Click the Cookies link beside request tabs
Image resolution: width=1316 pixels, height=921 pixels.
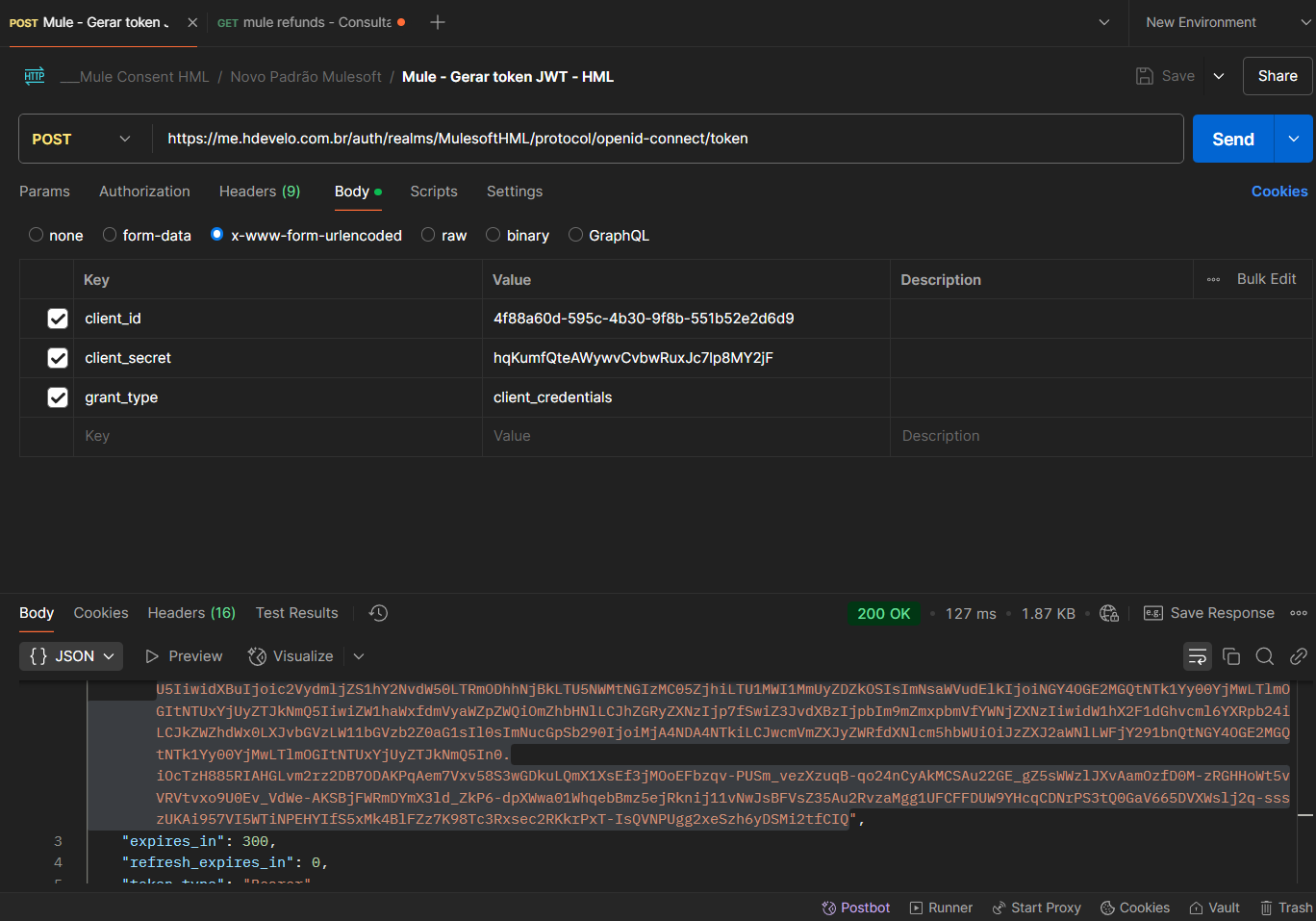[1278, 192]
